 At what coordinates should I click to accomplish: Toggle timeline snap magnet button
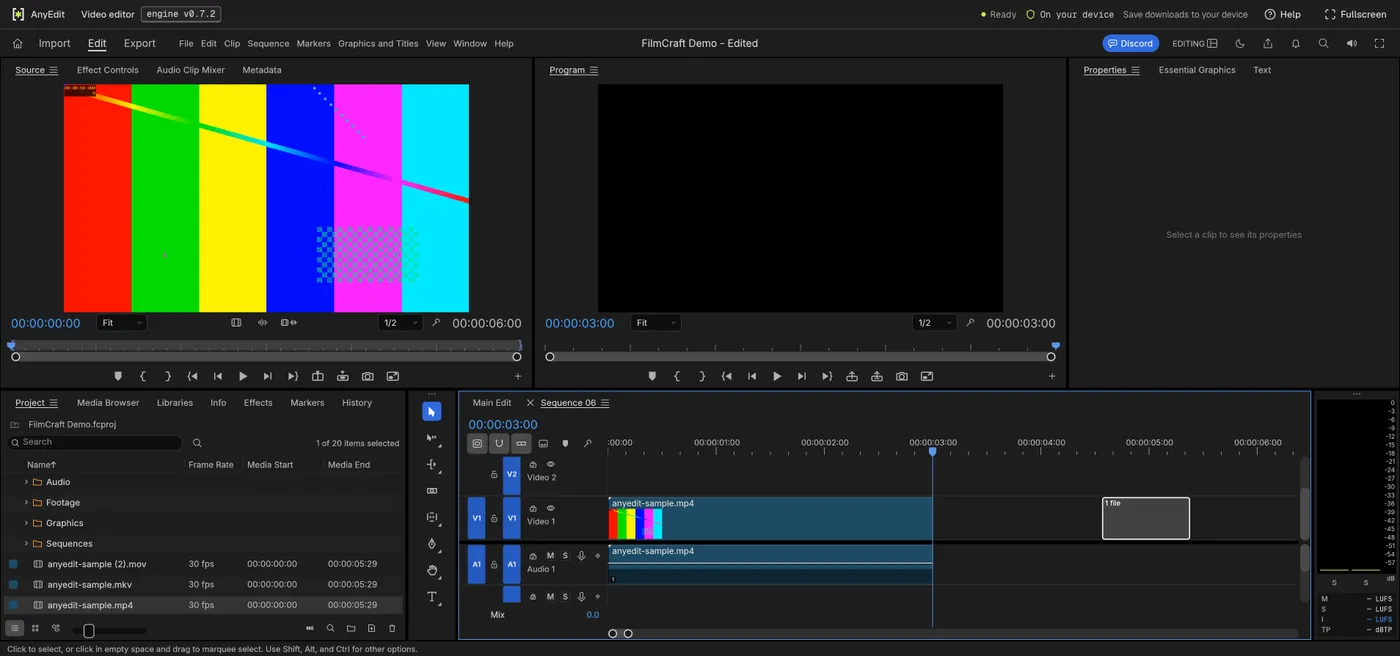499,443
